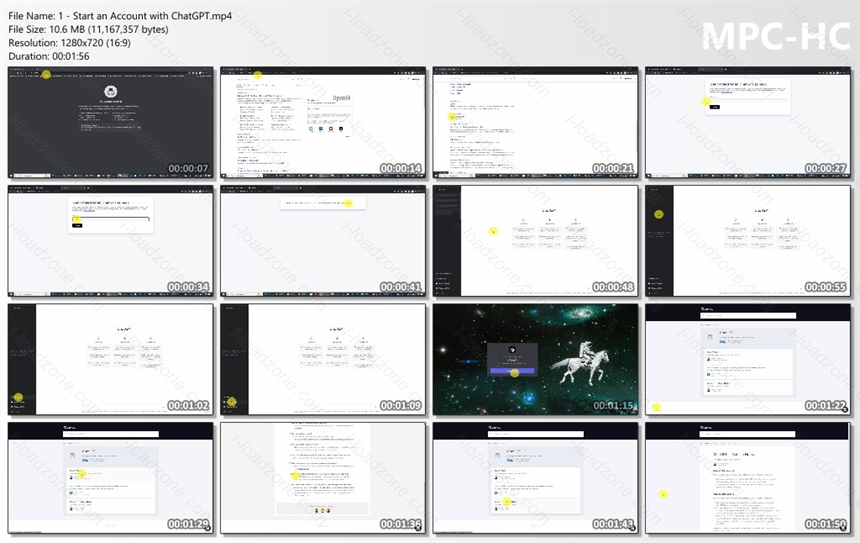Click the thumbnail stamped 00:00:07

click(111, 122)
